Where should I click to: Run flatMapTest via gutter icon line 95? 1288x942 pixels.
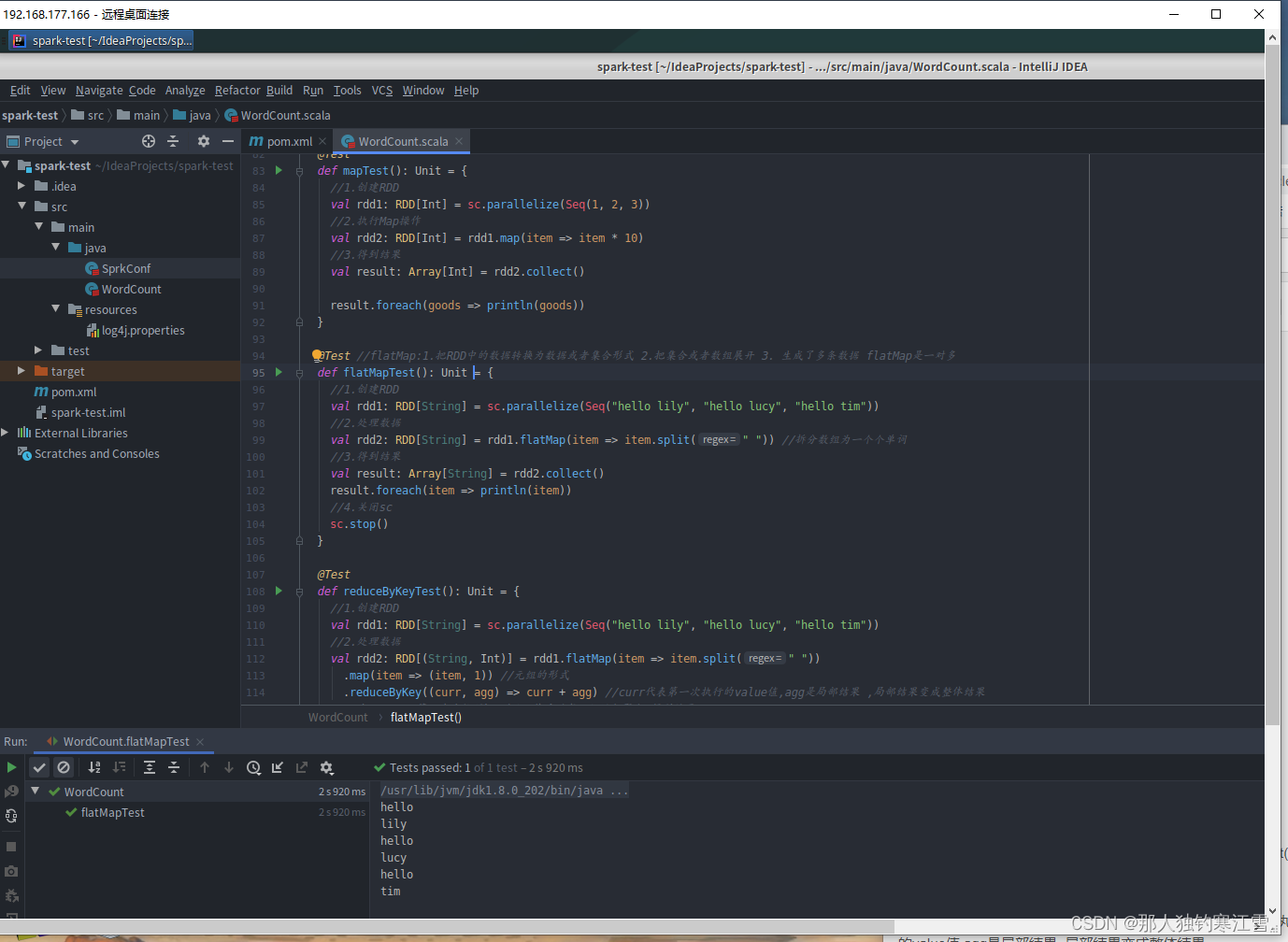point(279,372)
